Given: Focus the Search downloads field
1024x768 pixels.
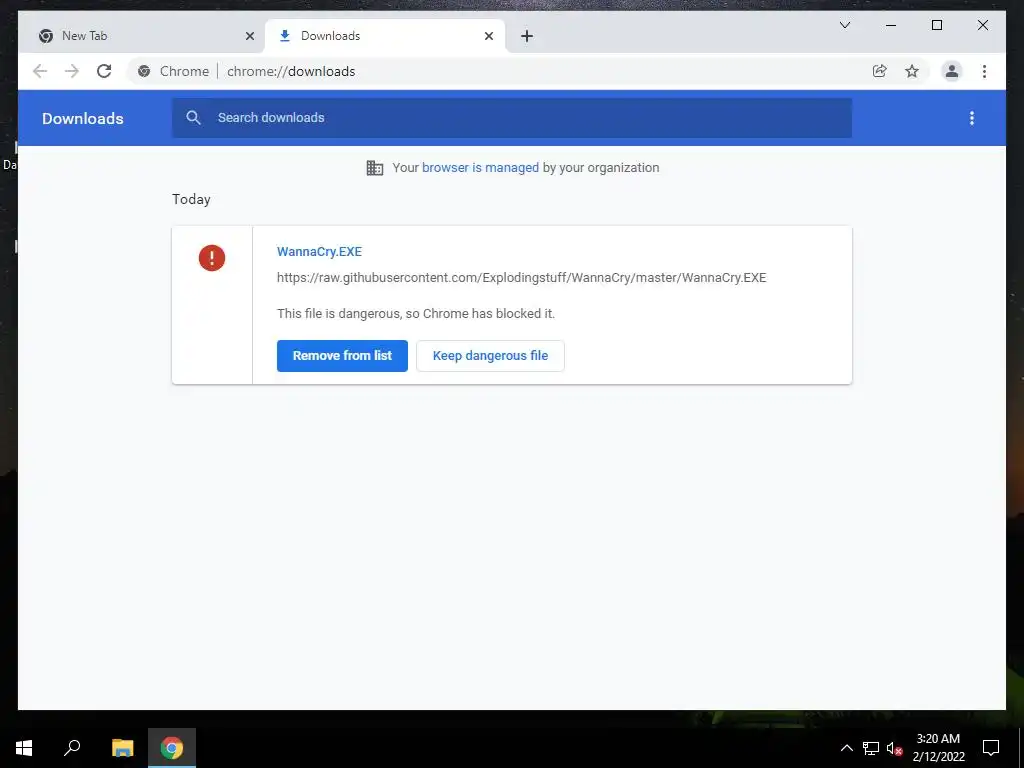Looking at the screenshot, I should 511,118.
